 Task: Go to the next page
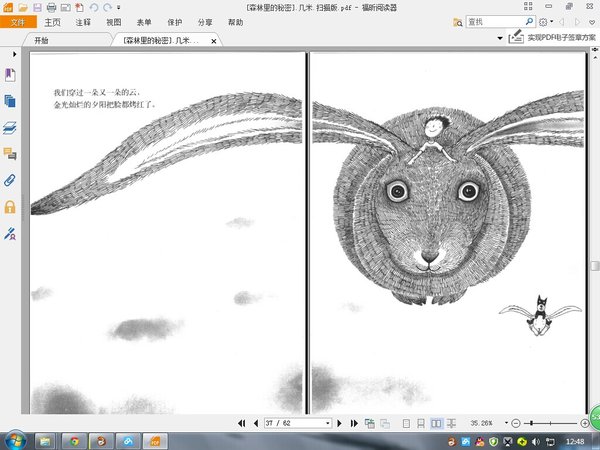341,423
